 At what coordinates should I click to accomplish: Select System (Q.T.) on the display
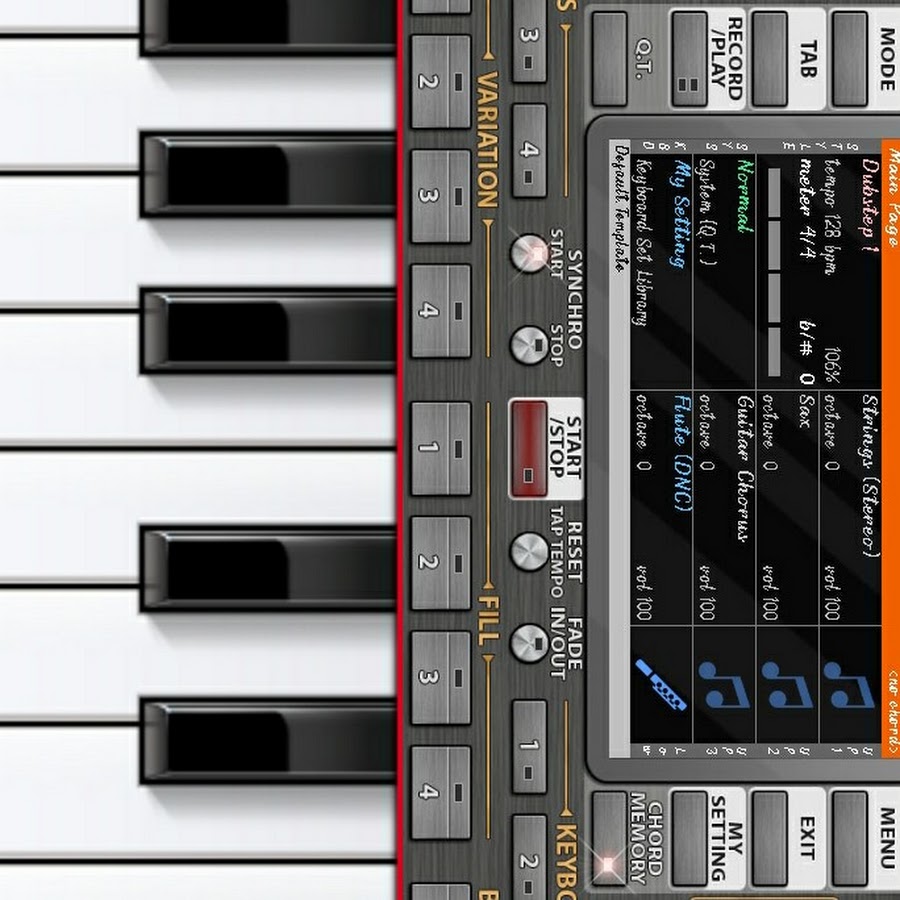[x=707, y=212]
